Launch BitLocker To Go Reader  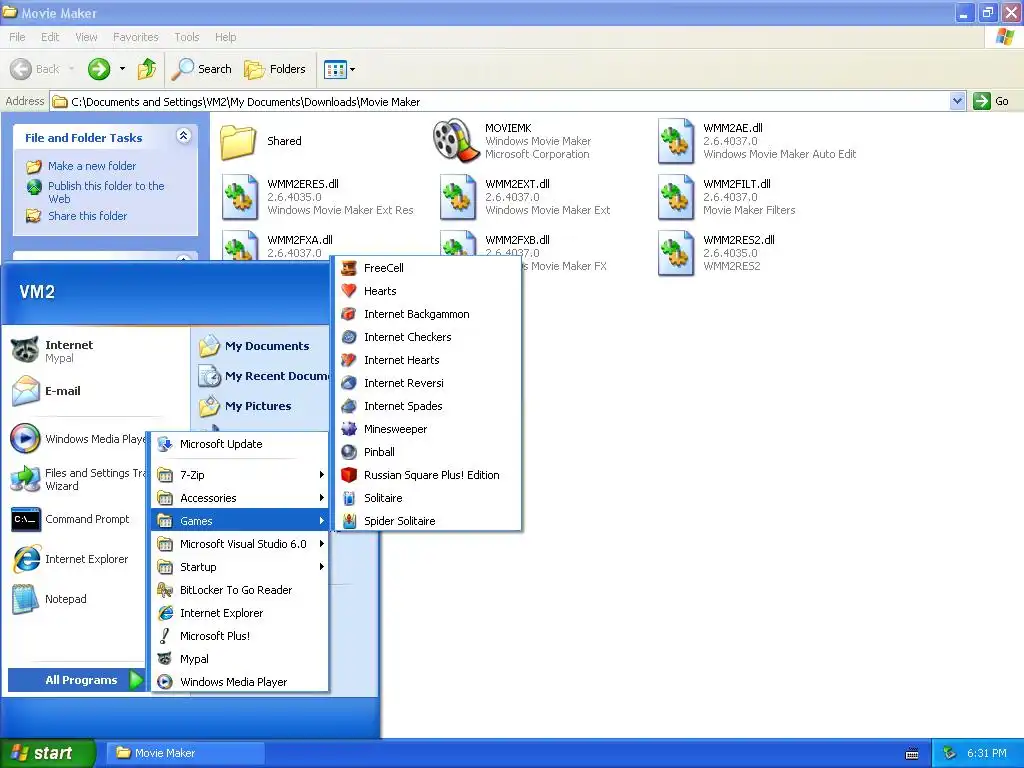click(x=240, y=590)
